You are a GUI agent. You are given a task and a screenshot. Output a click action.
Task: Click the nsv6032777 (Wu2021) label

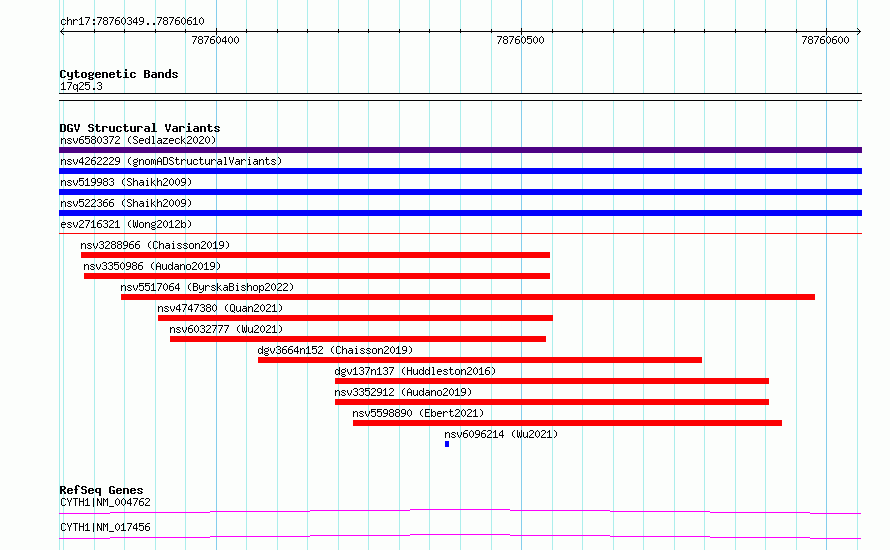(226, 329)
